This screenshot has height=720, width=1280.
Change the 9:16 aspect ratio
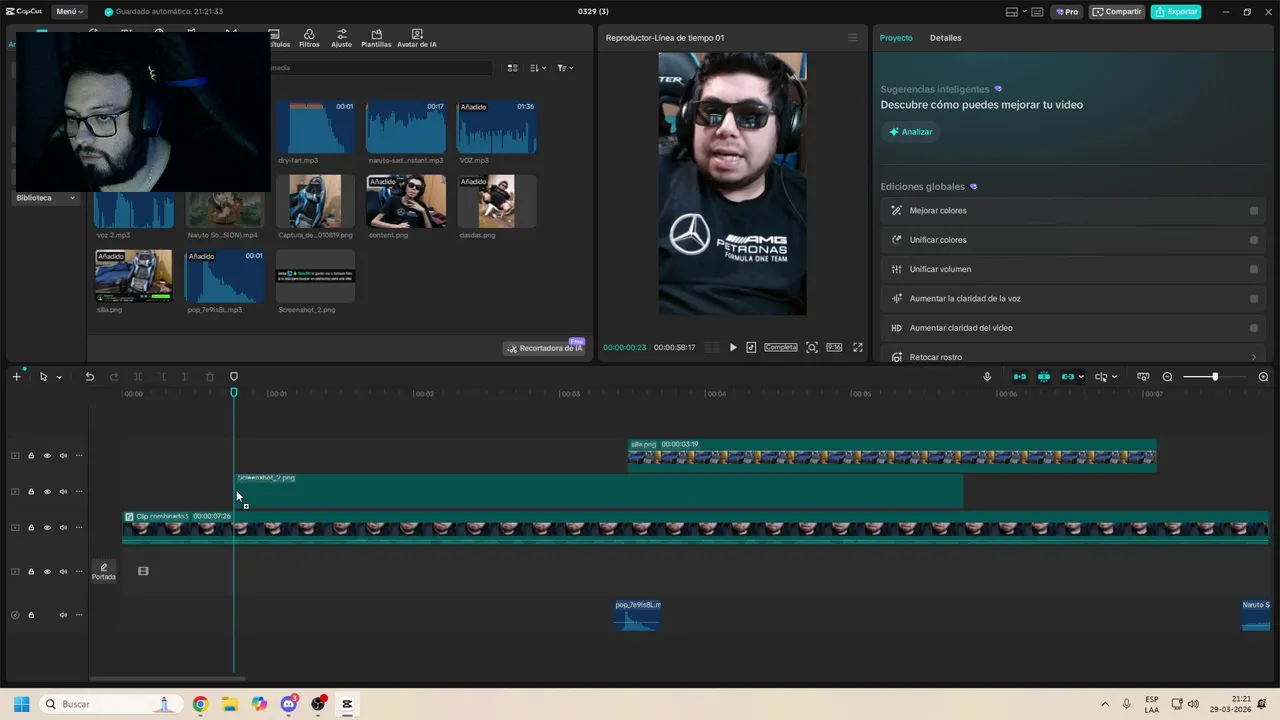[834, 348]
